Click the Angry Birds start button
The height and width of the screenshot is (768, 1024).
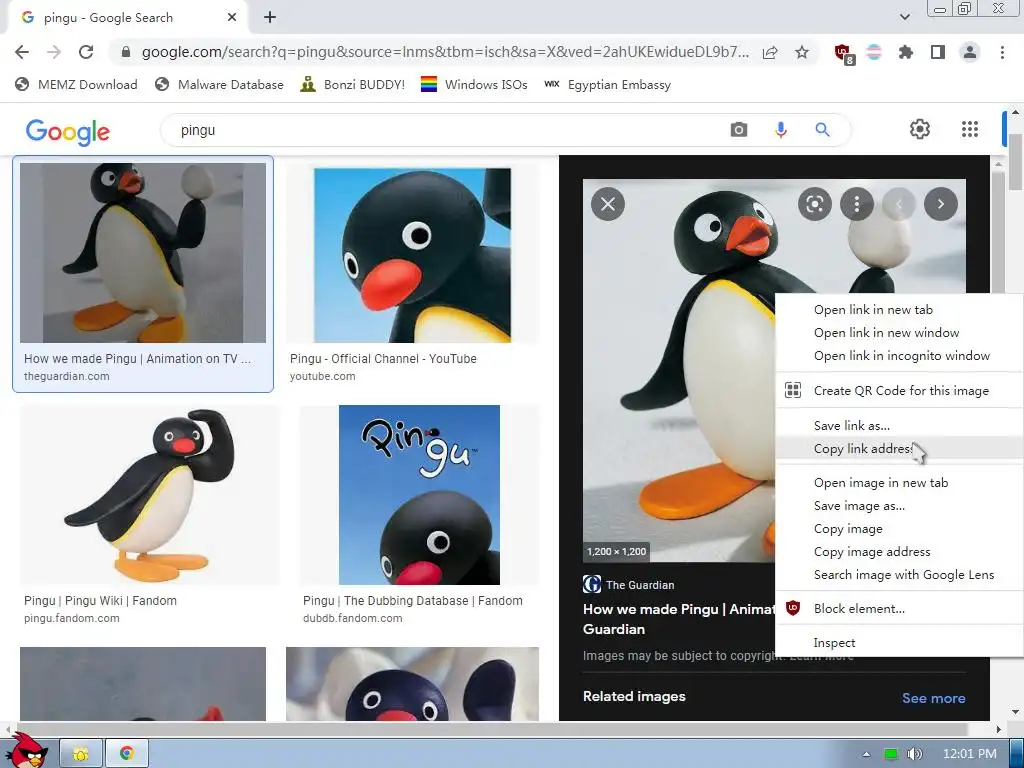tap(26, 751)
